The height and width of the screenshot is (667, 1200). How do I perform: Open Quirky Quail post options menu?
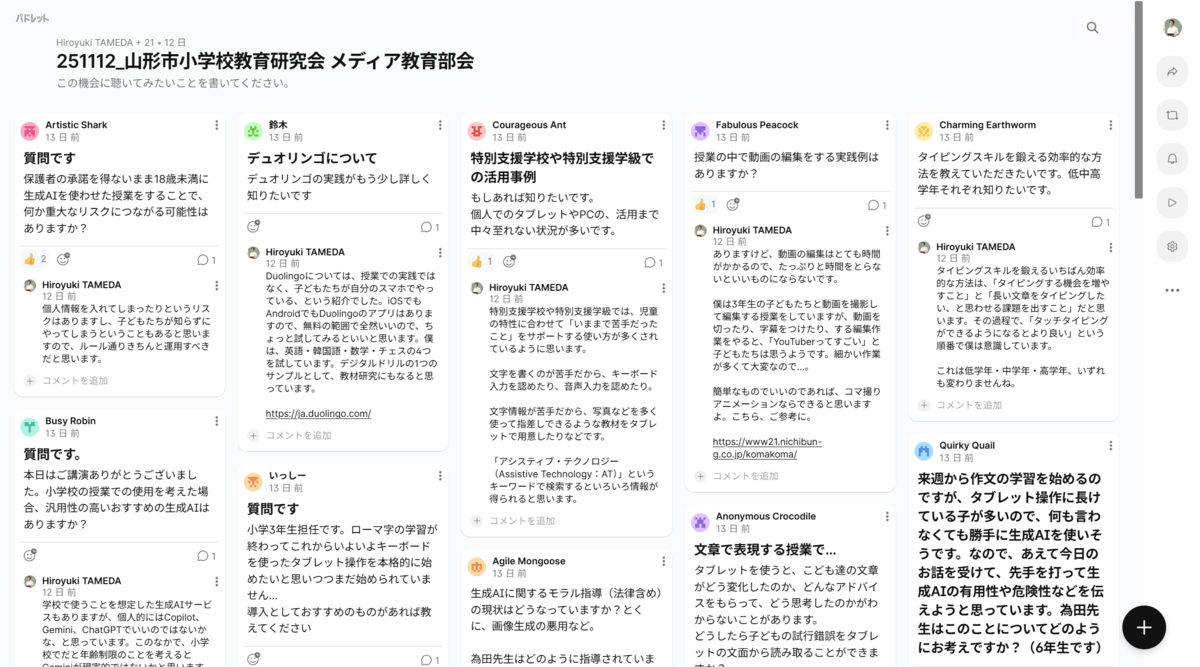(x=1110, y=446)
